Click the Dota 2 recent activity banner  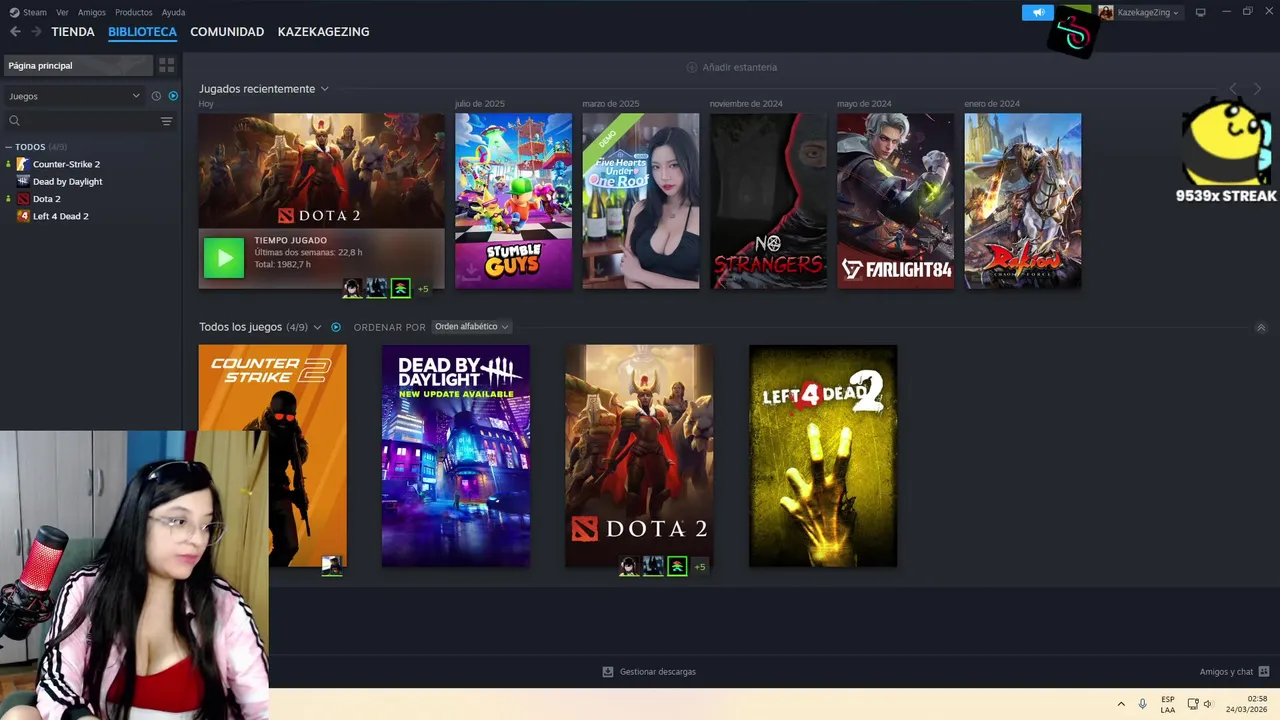pyautogui.click(x=321, y=201)
